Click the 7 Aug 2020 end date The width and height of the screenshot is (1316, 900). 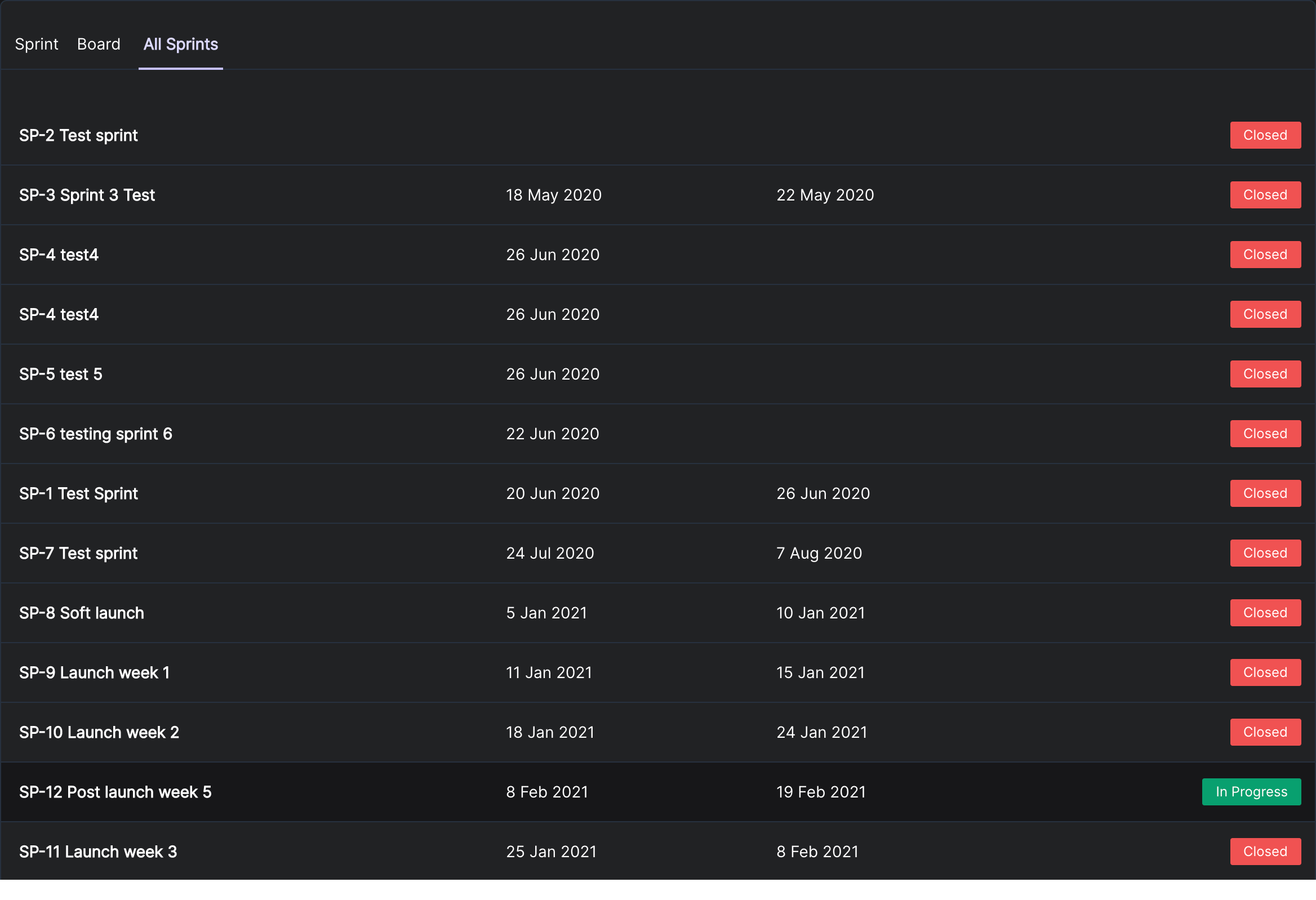819,553
